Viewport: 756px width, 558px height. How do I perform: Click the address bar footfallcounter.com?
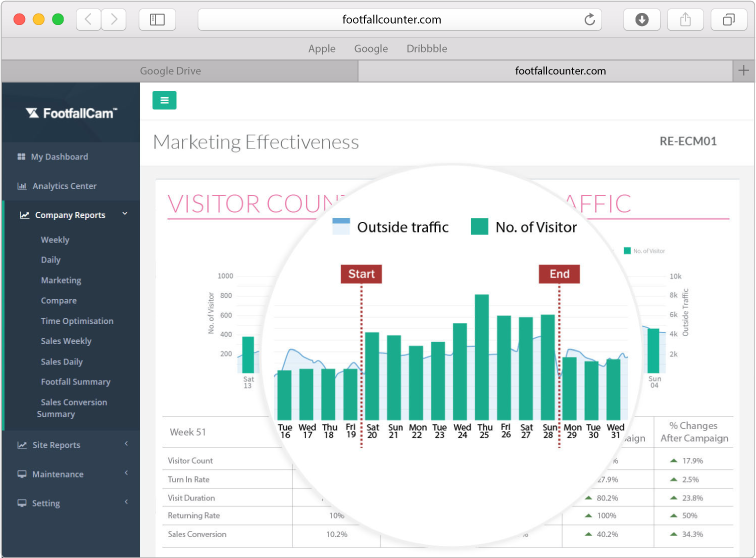click(400, 20)
